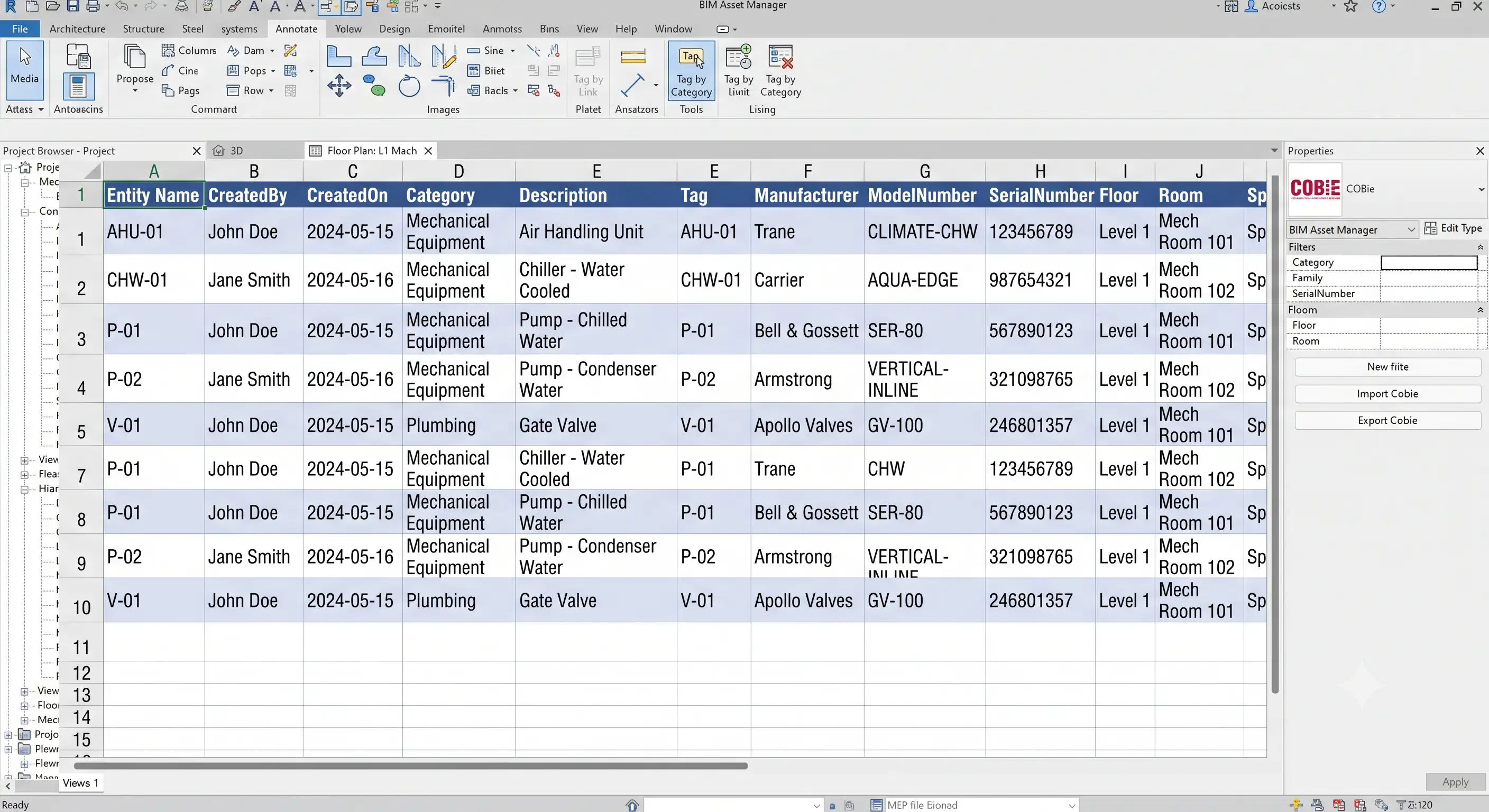This screenshot has height=812, width=1489.
Task: Click the four-way move arrows icon
Action: (x=339, y=86)
